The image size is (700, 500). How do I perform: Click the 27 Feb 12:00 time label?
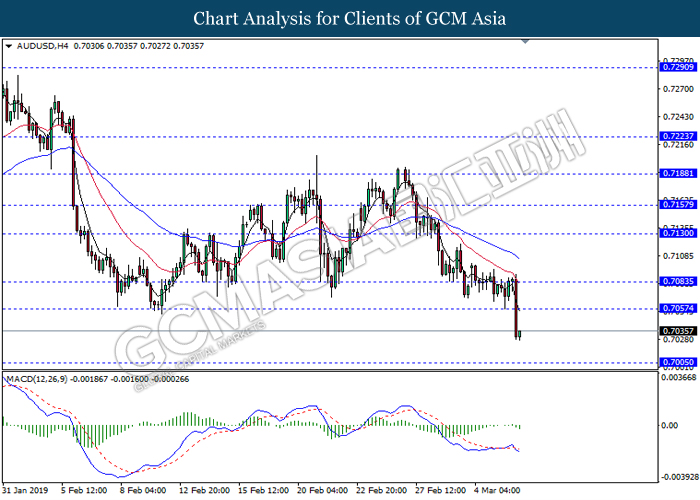(x=440, y=490)
